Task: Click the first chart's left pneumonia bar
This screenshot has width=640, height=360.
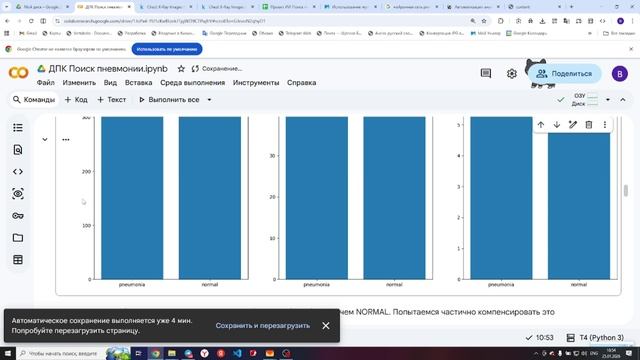Action: coord(132,198)
